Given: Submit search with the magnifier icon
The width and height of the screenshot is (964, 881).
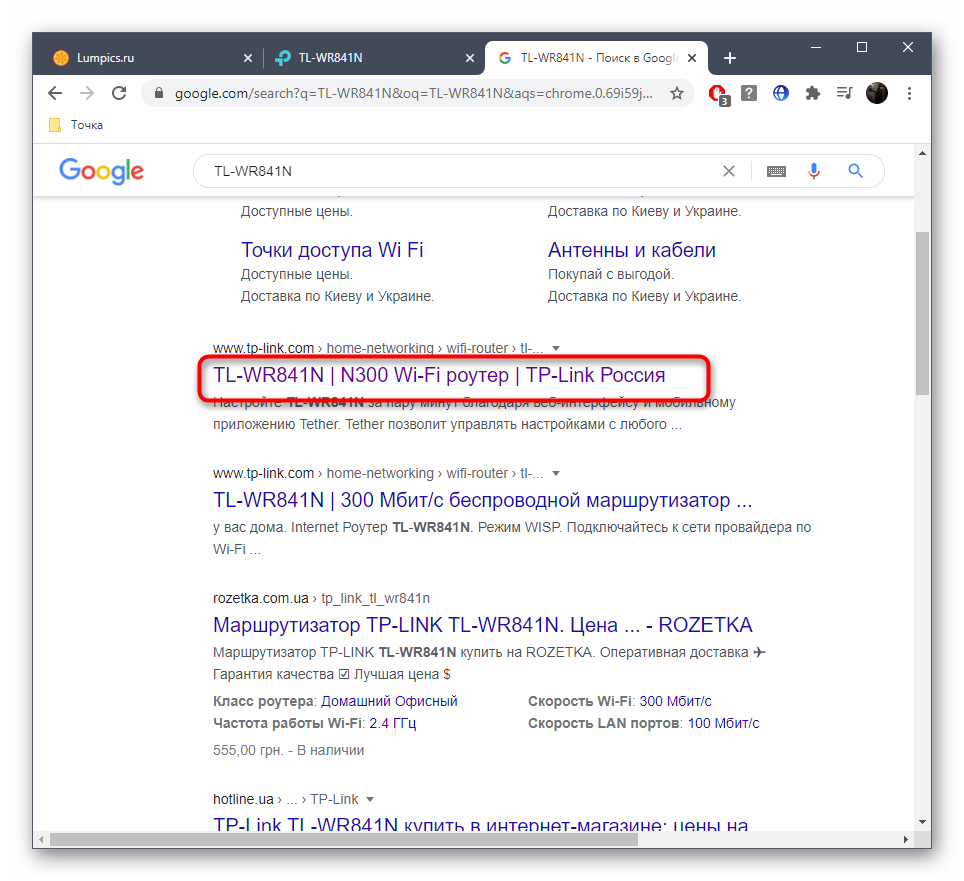Looking at the screenshot, I should pyautogui.click(x=855, y=170).
